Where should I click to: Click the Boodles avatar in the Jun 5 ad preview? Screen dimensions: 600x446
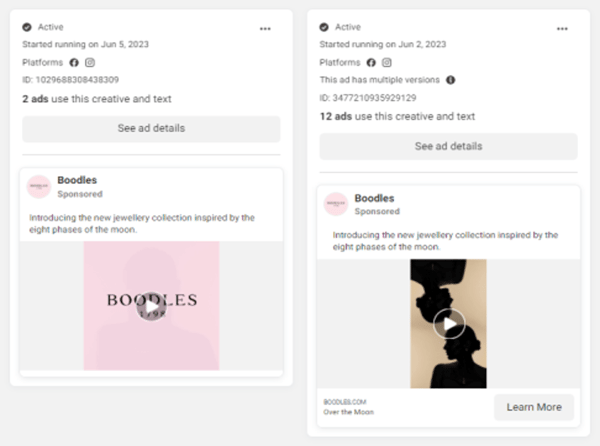pos(39,186)
